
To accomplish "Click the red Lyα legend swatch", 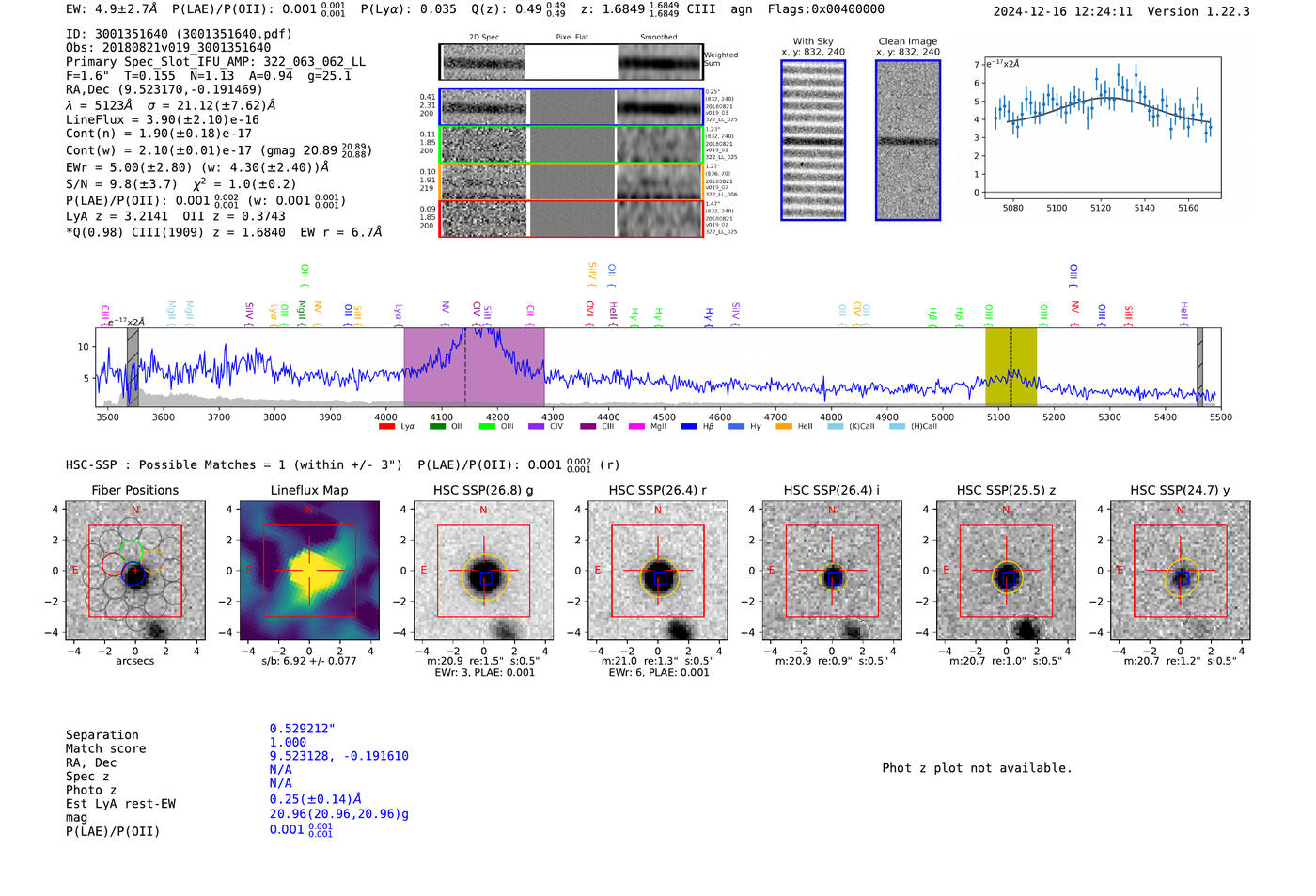I will [x=386, y=427].
